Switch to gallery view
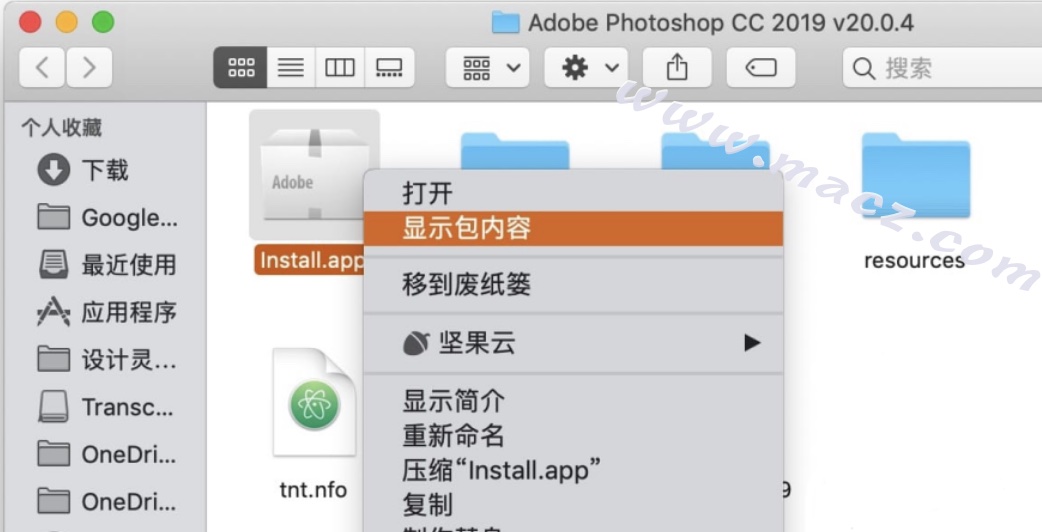1042x532 pixels. [x=389, y=67]
